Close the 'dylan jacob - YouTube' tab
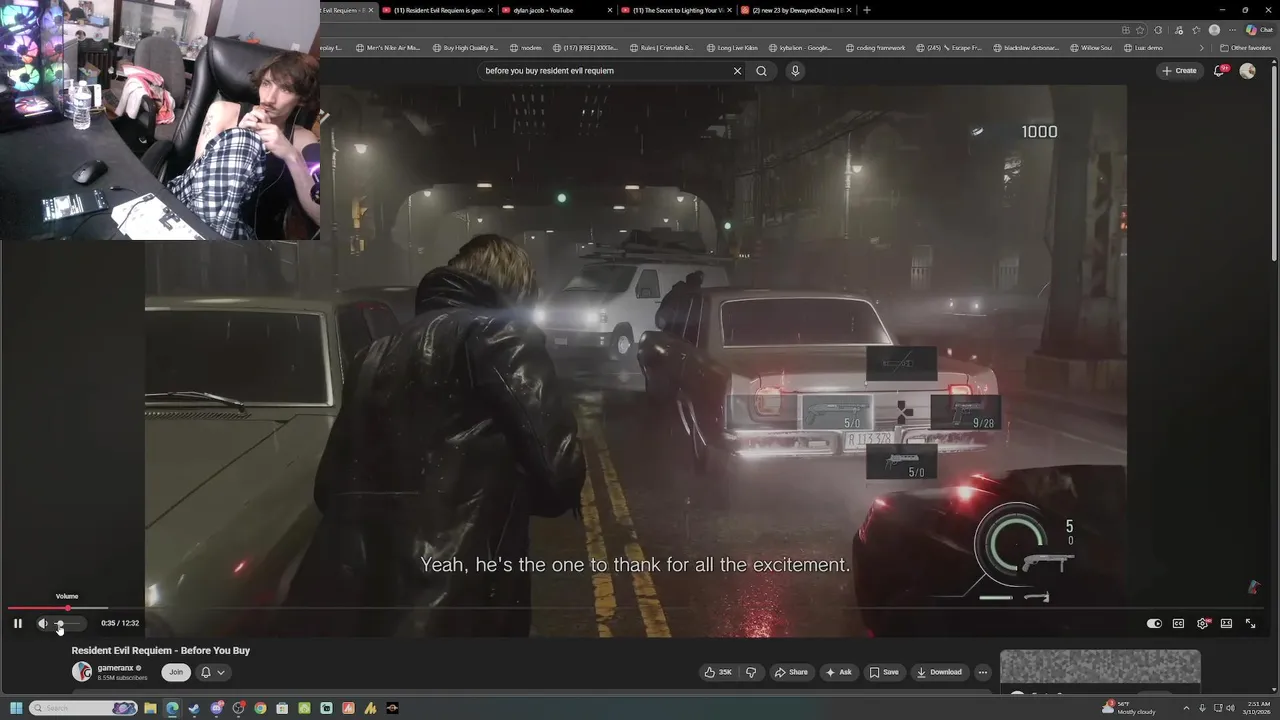 pos(610,10)
